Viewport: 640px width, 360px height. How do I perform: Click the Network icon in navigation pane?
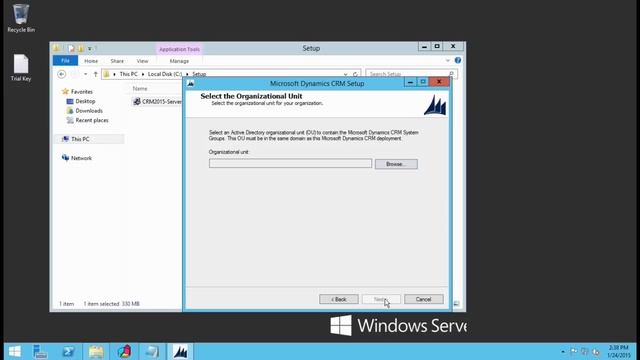(65, 158)
